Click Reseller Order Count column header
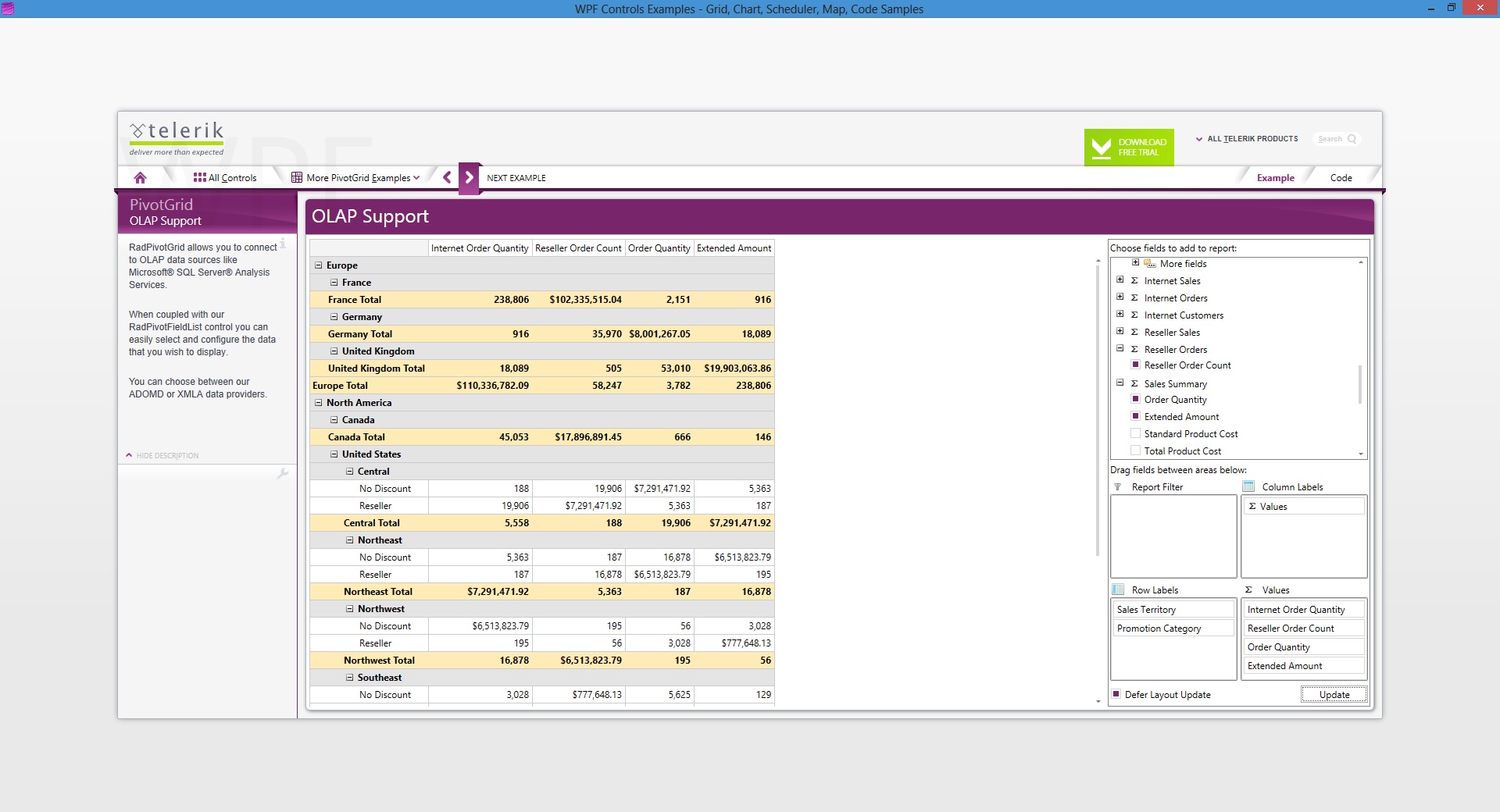The image size is (1500, 812). coord(578,248)
